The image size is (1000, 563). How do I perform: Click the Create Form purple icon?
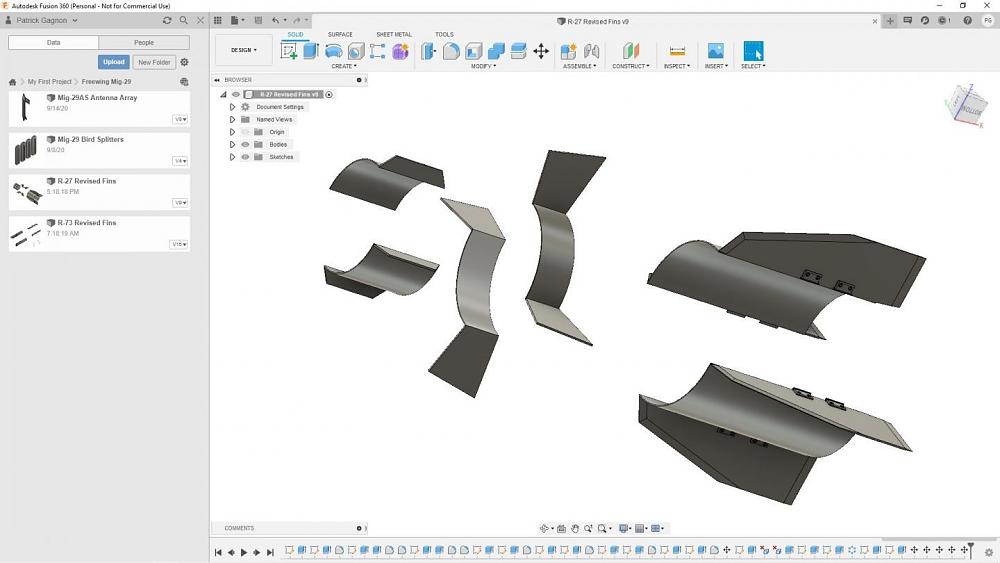coord(400,51)
